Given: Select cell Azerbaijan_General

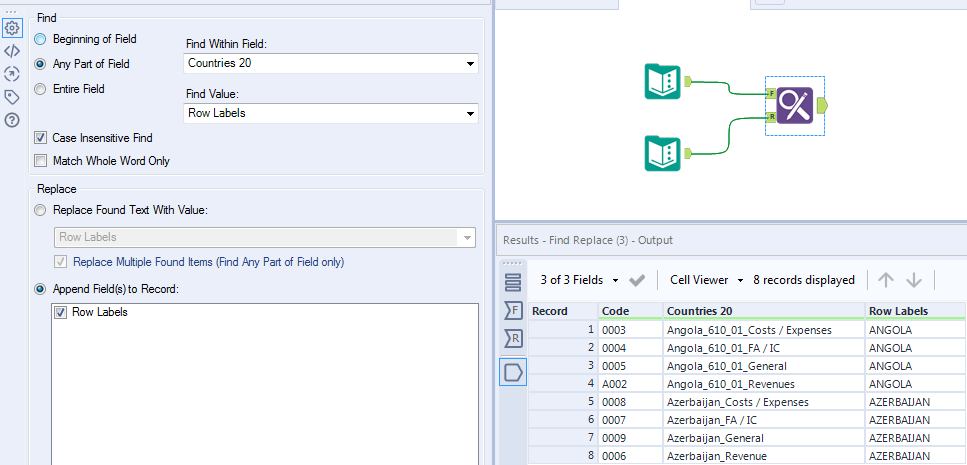Looking at the screenshot, I should tap(763, 438).
